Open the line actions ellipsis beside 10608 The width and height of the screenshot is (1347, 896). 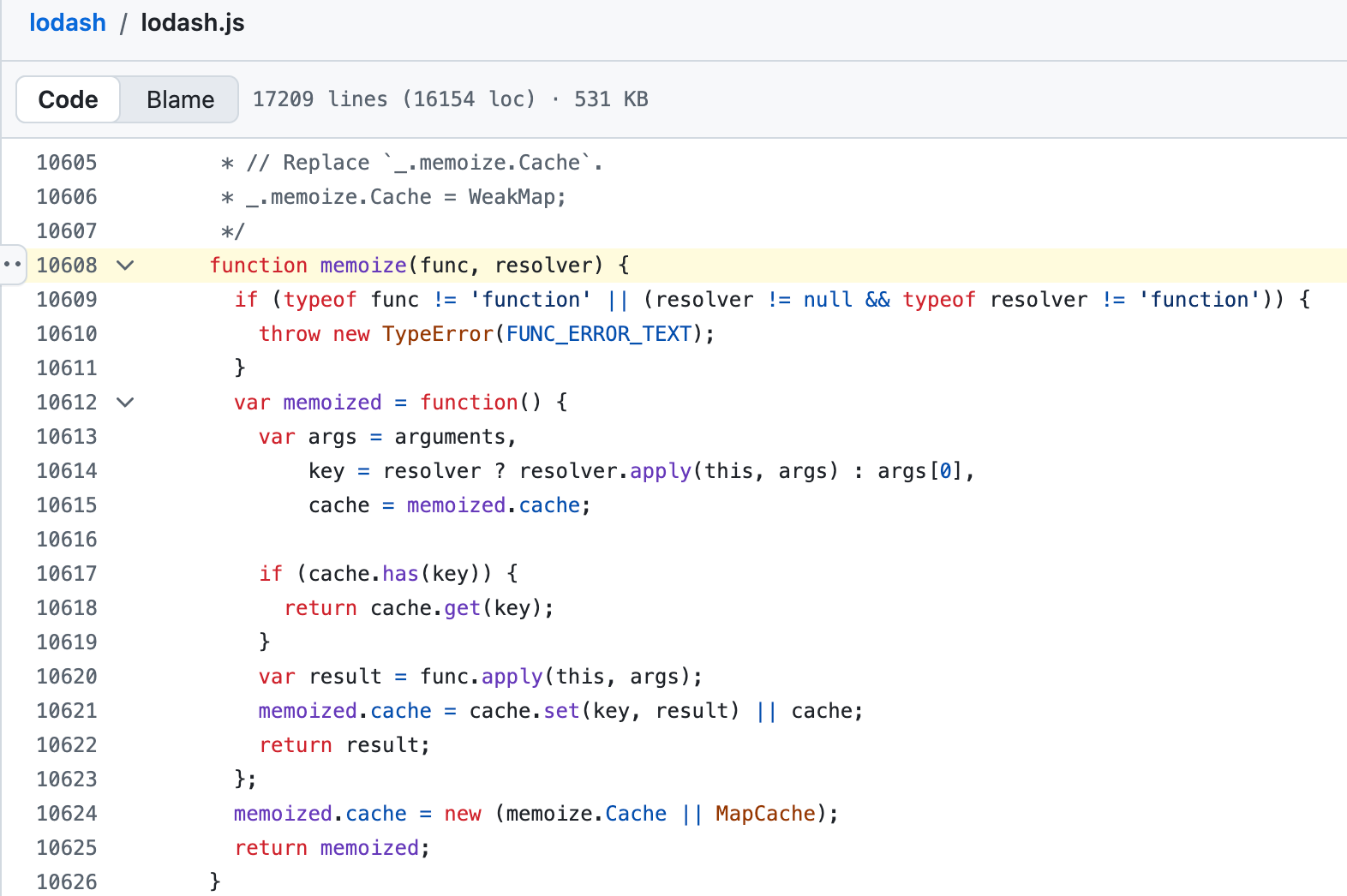click(12, 265)
